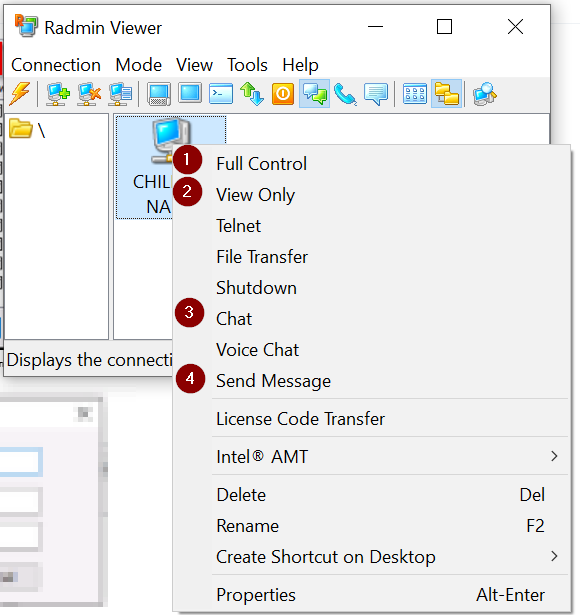The width and height of the screenshot is (580, 615).
Task: Choose Telnet from context menu
Action: tap(371, 226)
